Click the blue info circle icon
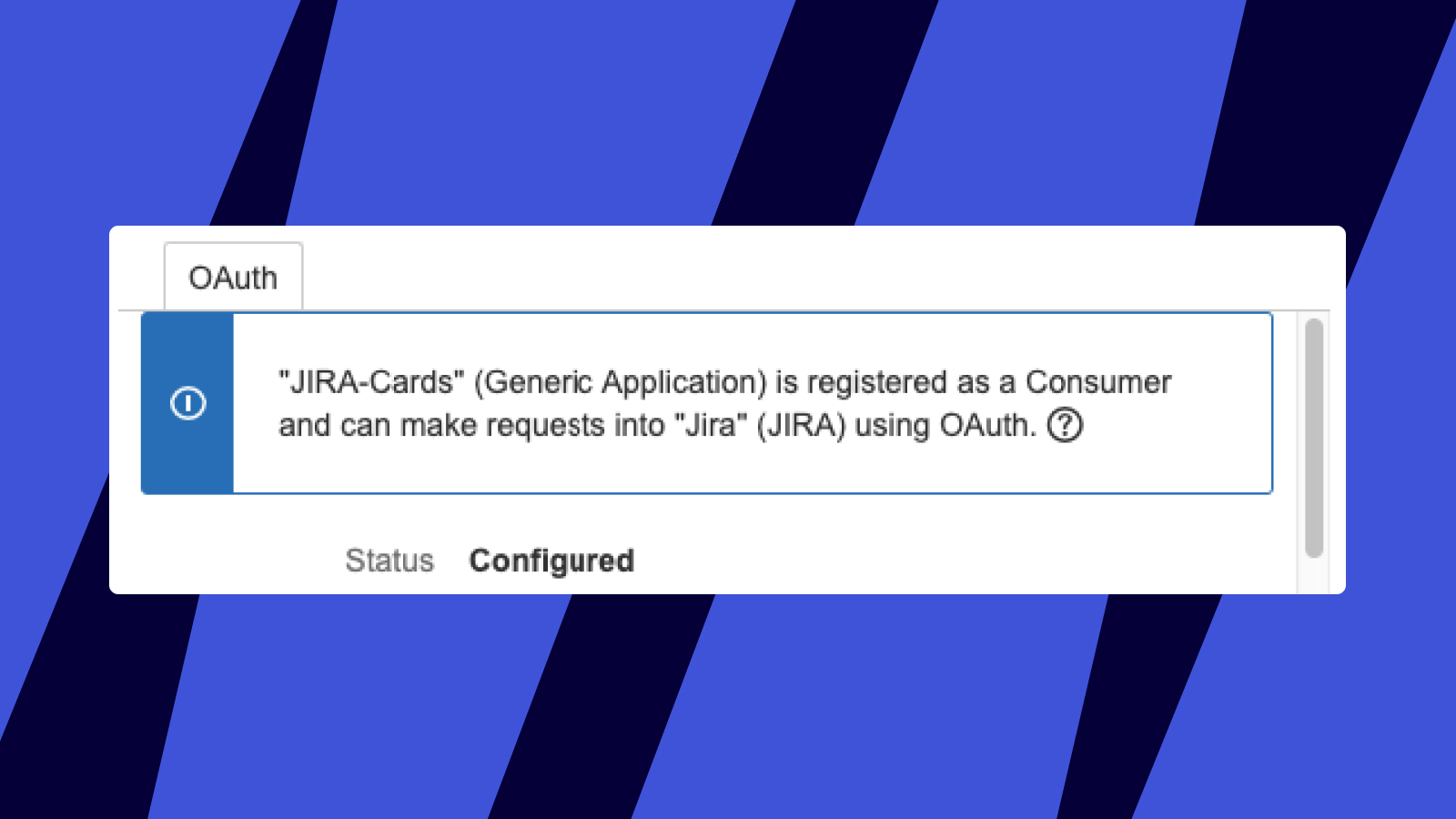 [x=188, y=403]
